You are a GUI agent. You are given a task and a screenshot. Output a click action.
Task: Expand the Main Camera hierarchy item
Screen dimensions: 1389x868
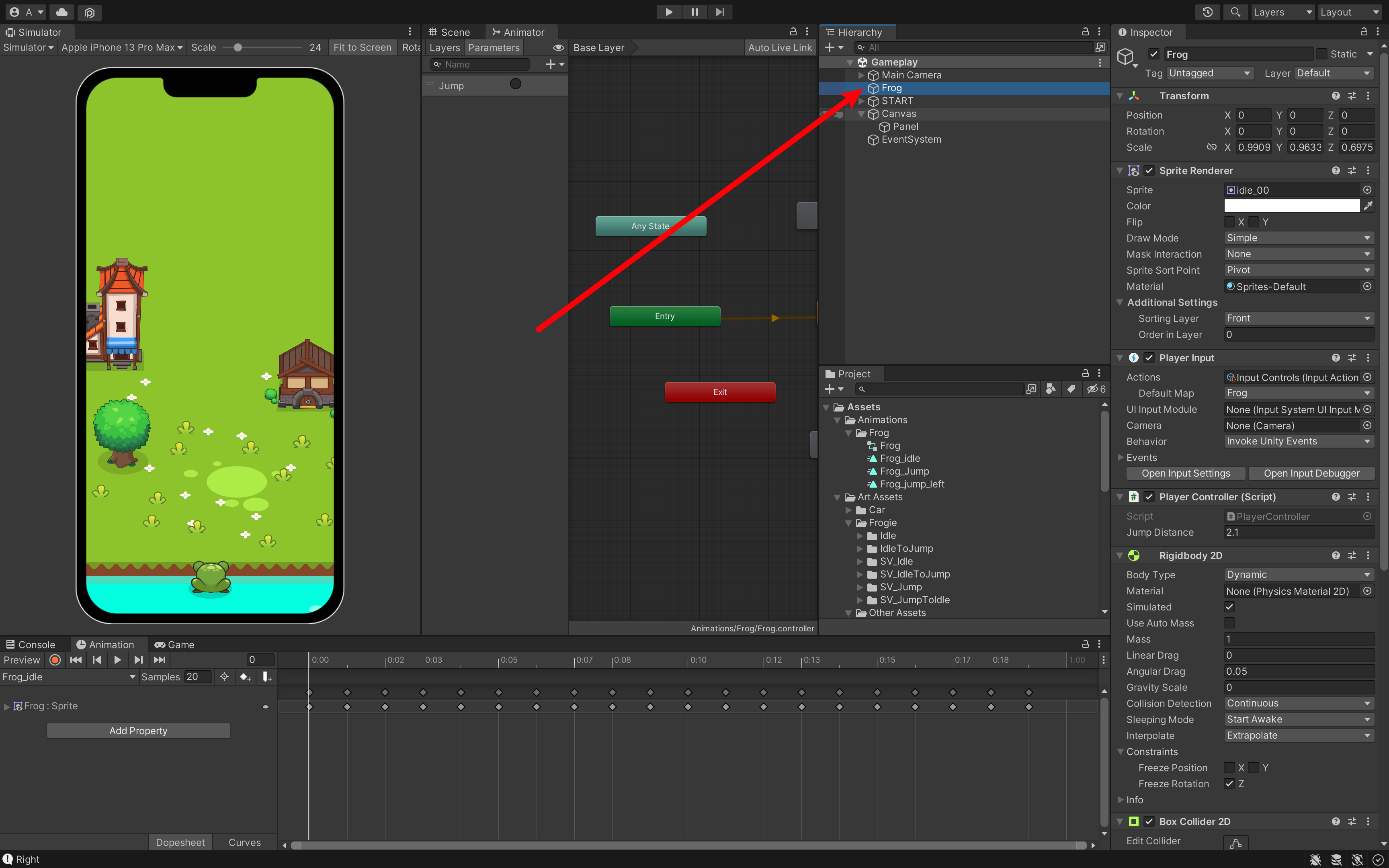coord(861,75)
